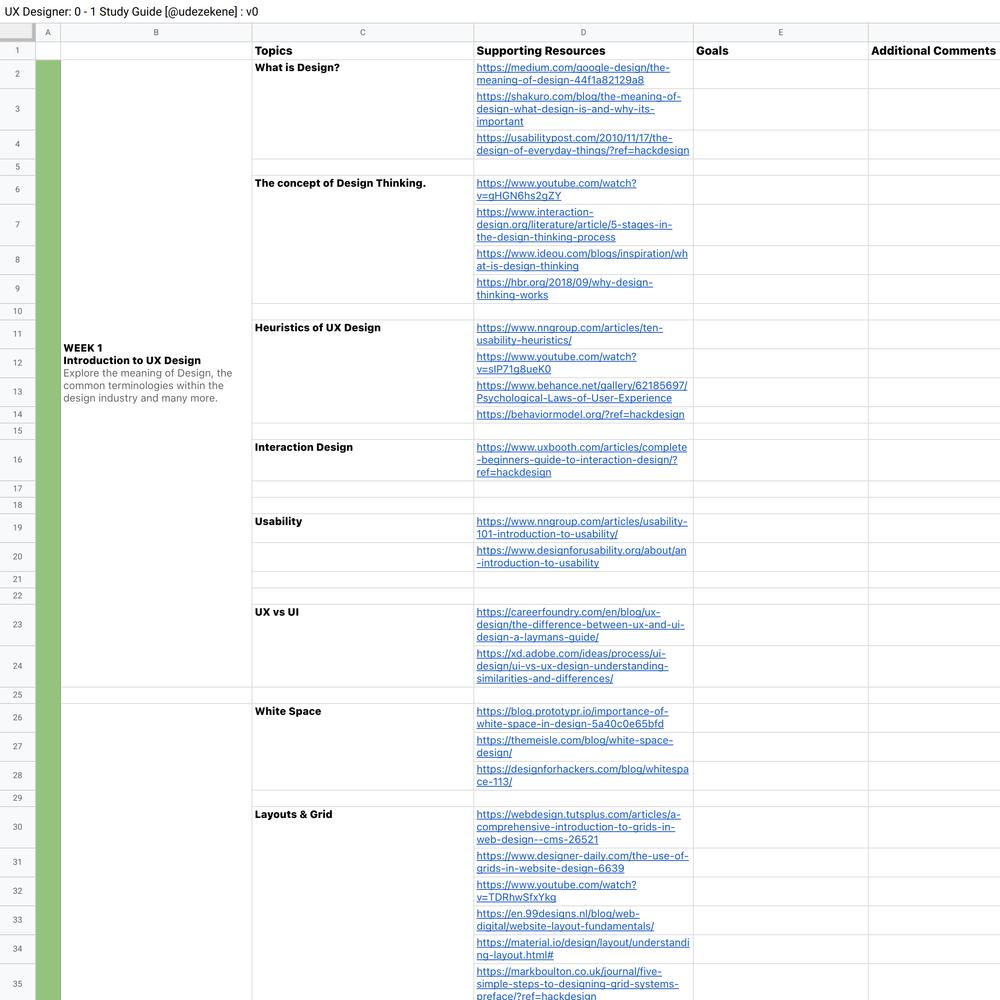Viewport: 1000px width, 1000px height.
Task: Select row 10 by its row number
Action: coord(17,311)
